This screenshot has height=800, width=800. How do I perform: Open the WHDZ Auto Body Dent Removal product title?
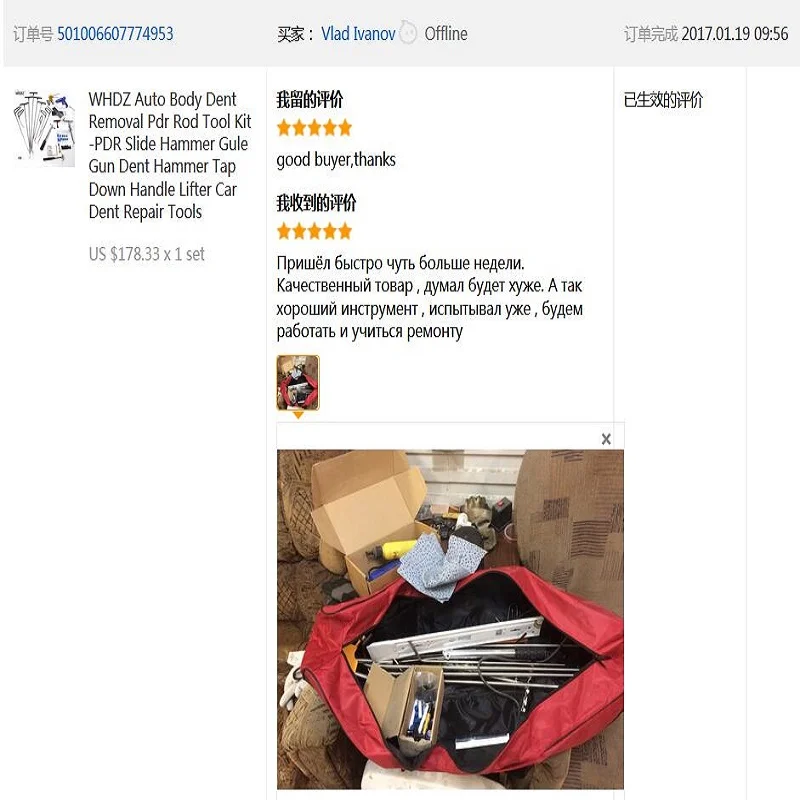pos(170,155)
